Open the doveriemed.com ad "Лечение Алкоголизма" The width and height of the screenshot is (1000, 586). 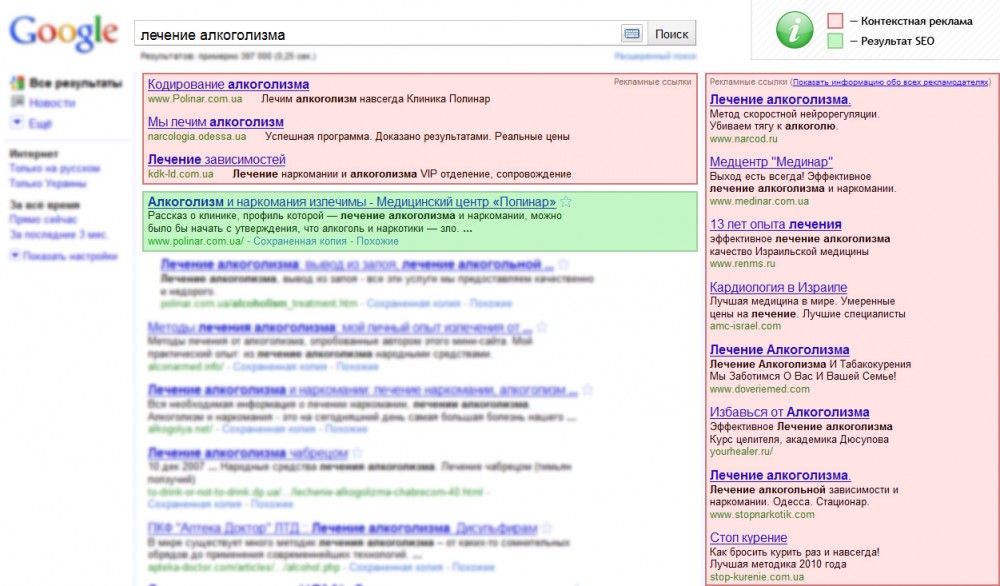[x=779, y=350]
